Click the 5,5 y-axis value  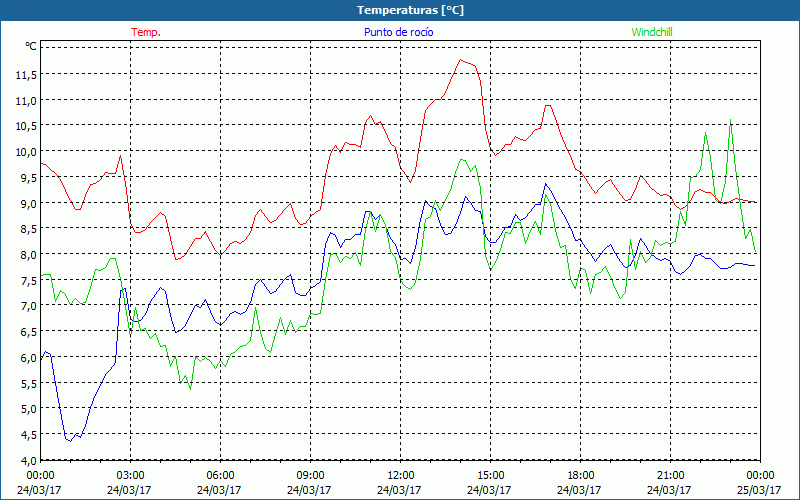[x=29, y=384]
